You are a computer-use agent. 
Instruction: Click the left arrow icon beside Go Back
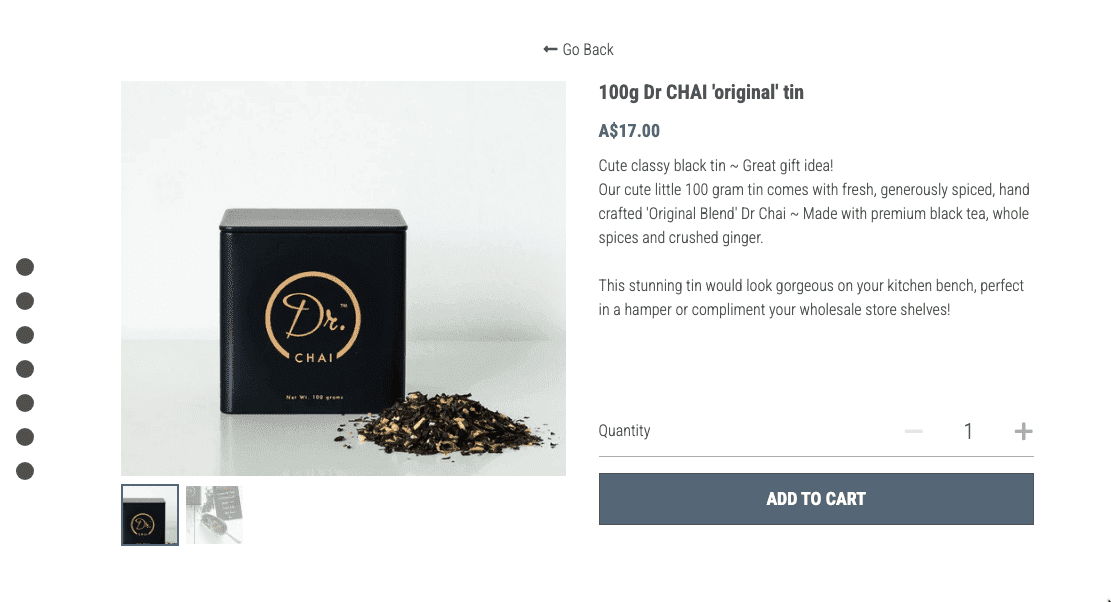pyautogui.click(x=550, y=49)
